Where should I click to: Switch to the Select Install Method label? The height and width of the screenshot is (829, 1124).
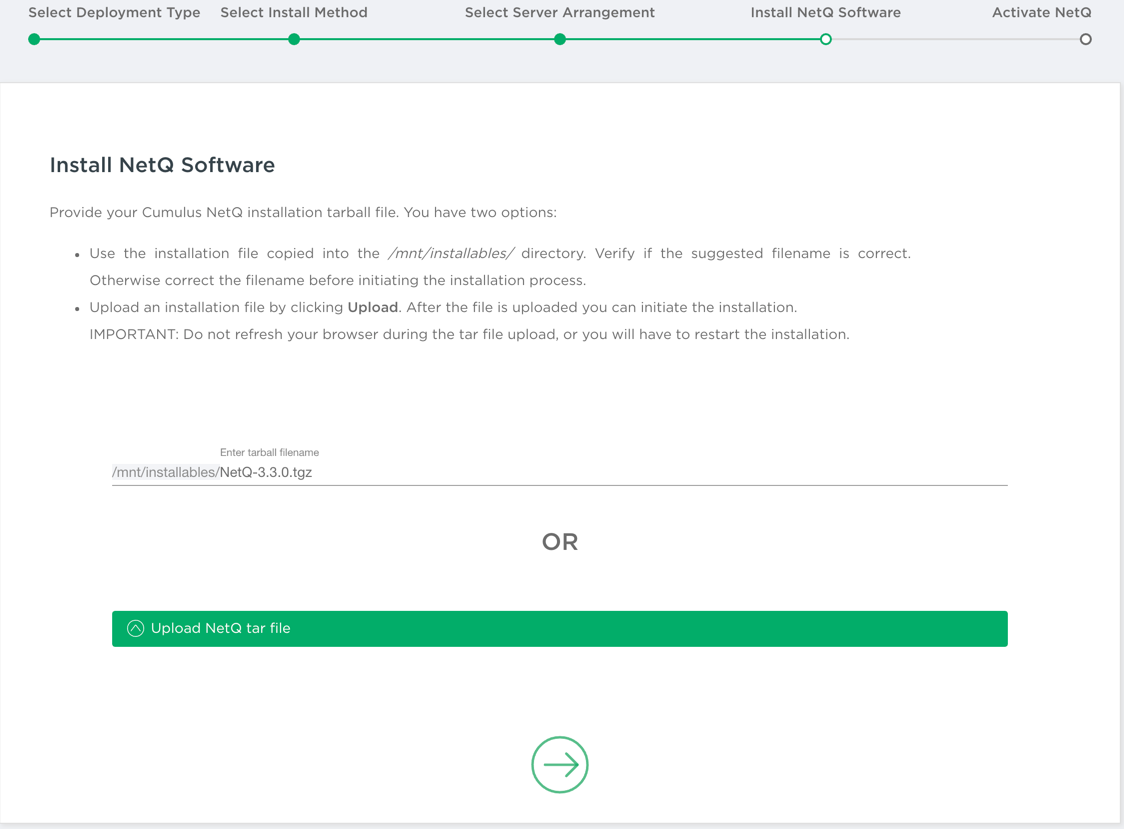pyautogui.click(x=294, y=13)
